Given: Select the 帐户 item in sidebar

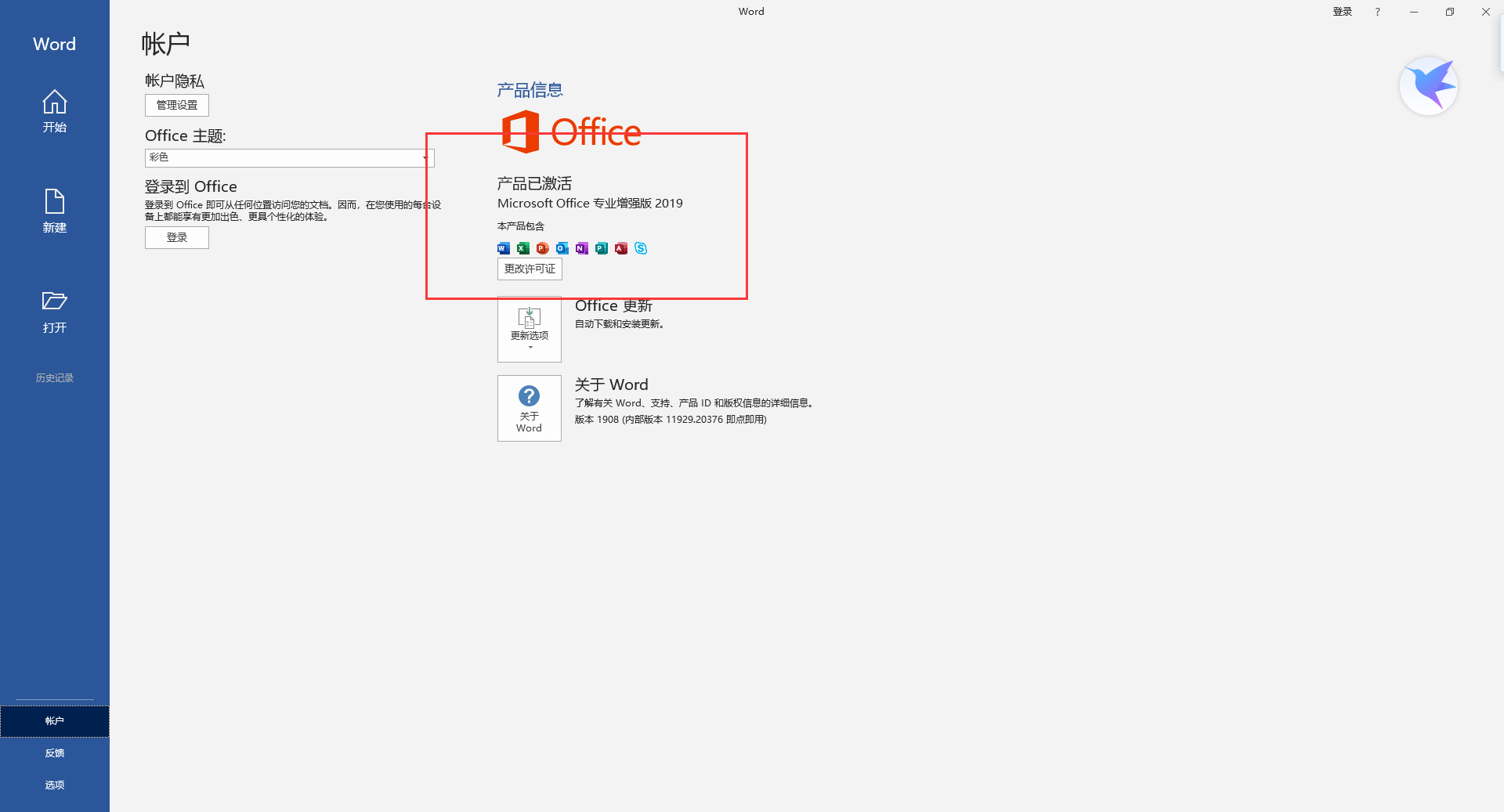Looking at the screenshot, I should pos(54,721).
